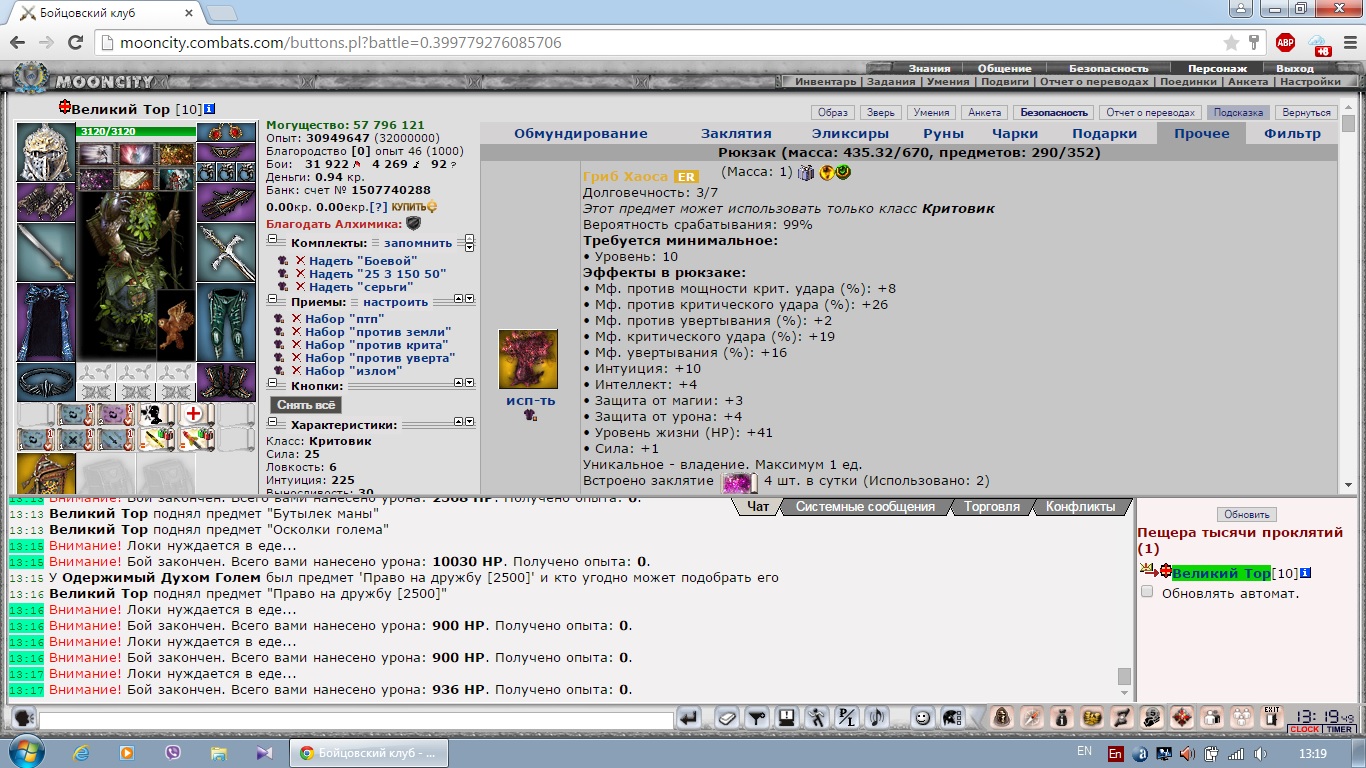
Task: Click the Благодать Алхимика shield icon
Action: coord(413,224)
